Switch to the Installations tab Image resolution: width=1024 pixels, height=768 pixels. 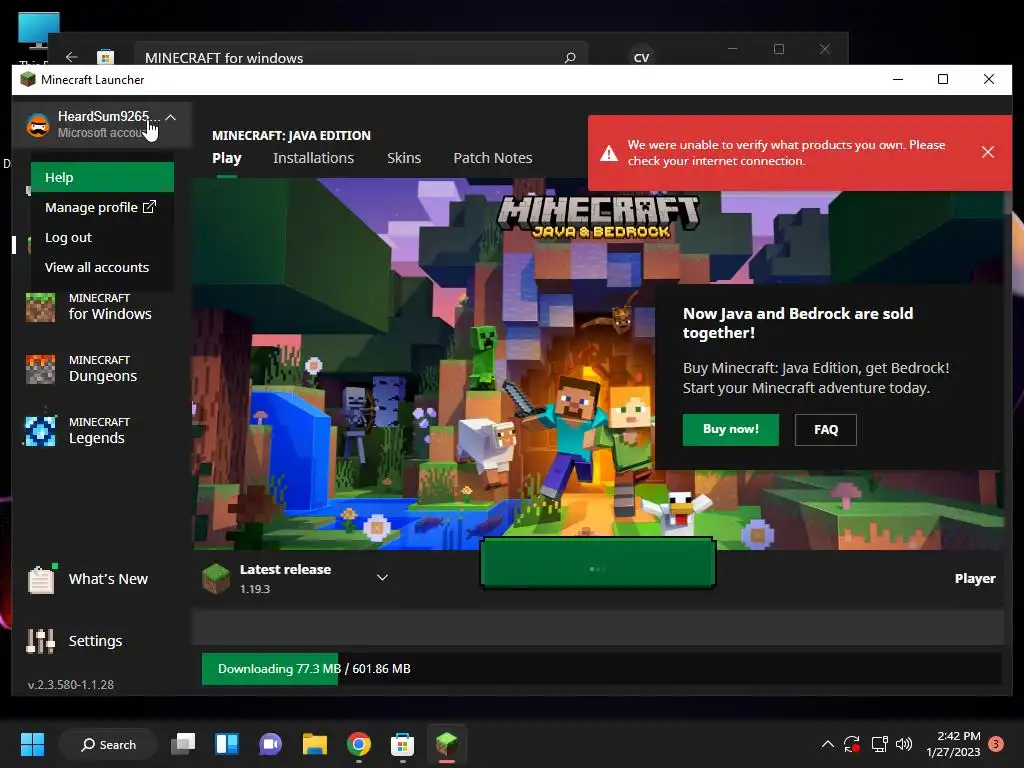tap(313, 158)
